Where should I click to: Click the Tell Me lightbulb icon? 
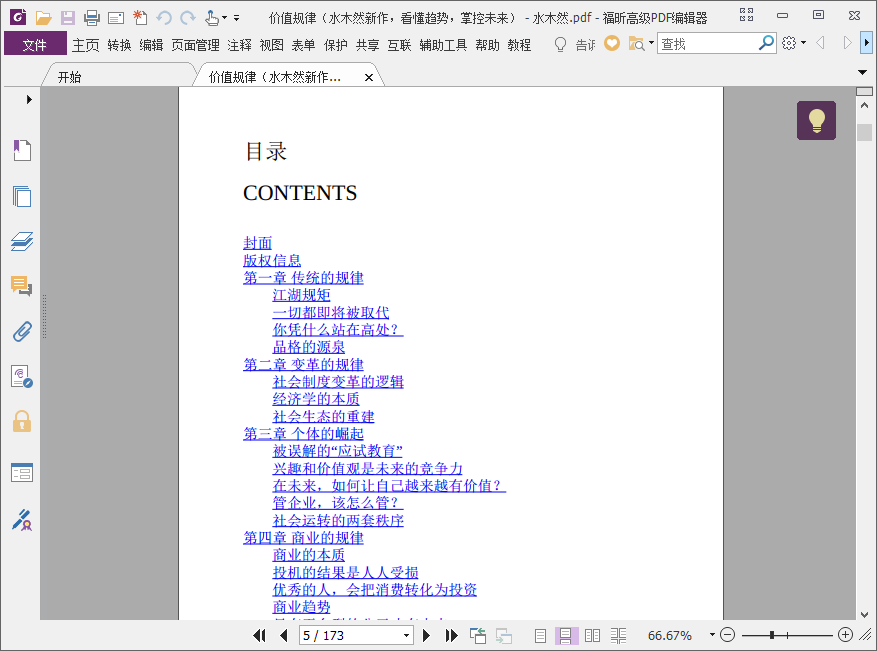tap(560, 44)
